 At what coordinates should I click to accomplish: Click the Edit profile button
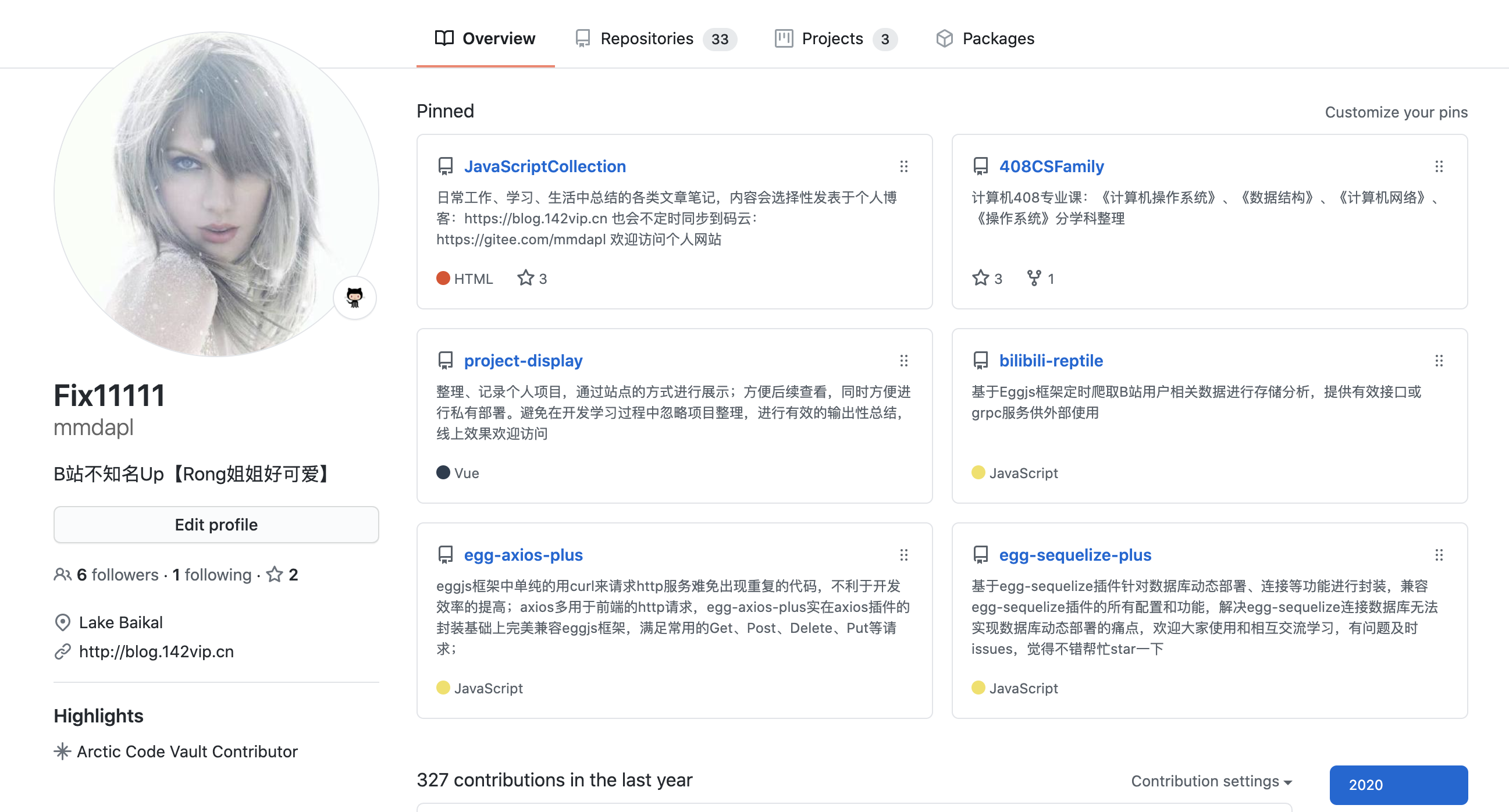[216, 524]
